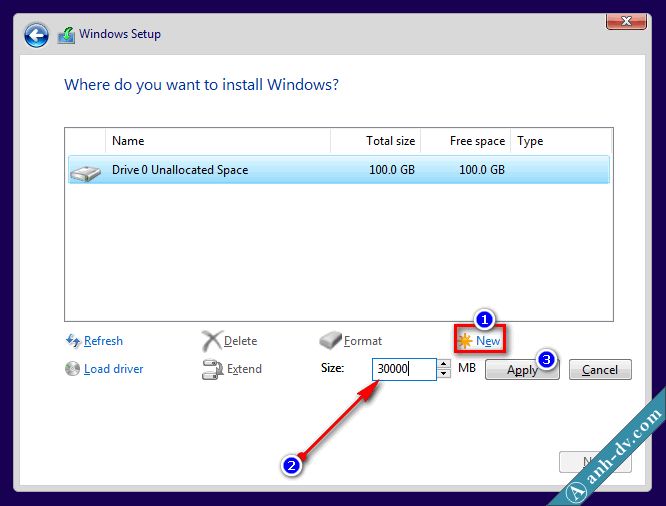Click the drive icon for Drive 0
This screenshot has height=506, width=666.
(85, 173)
